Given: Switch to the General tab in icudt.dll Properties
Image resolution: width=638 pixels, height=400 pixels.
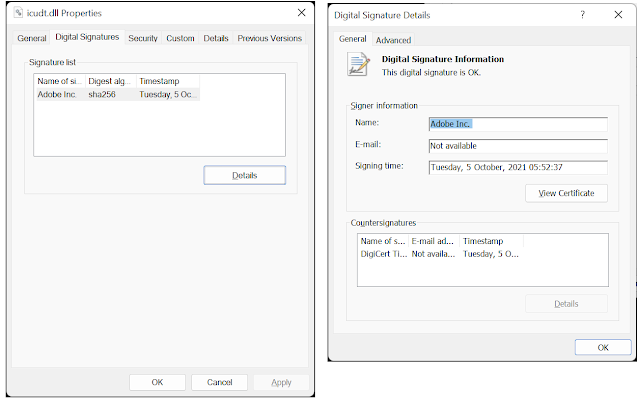Looking at the screenshot, I should (32, 38).
